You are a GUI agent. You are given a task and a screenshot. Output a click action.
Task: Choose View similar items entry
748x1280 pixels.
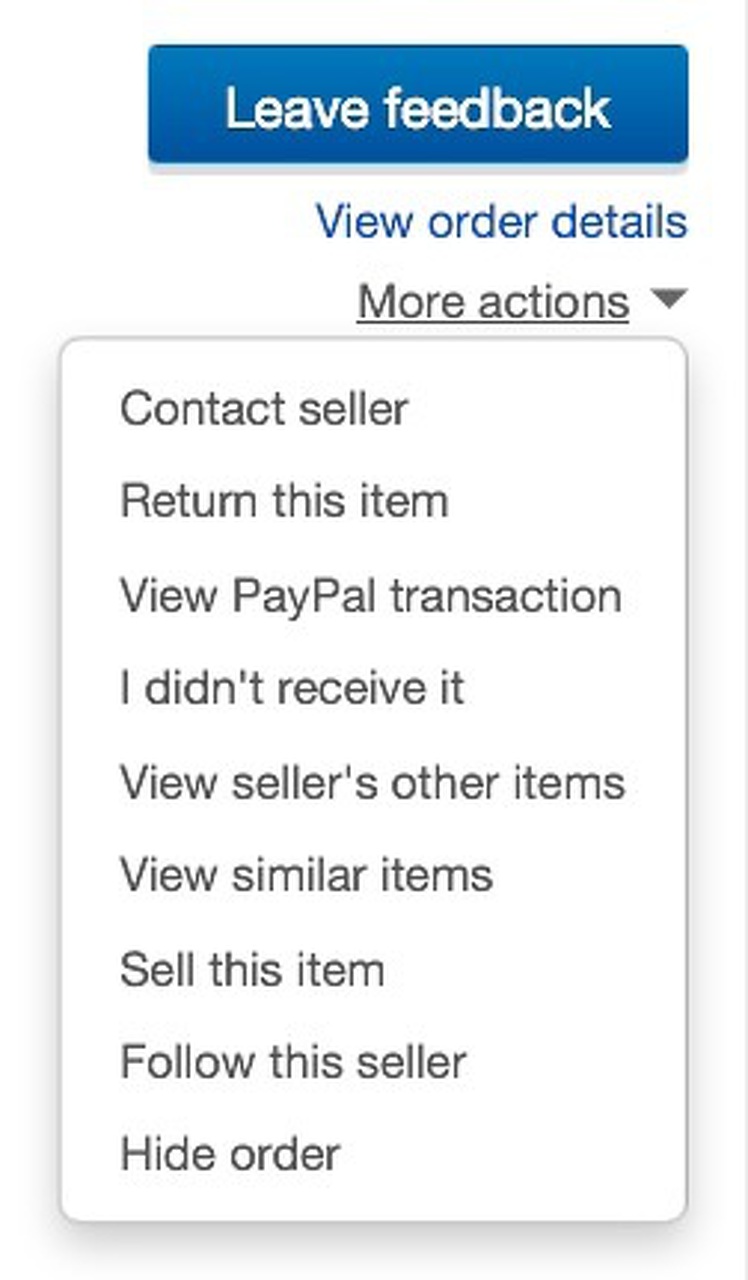(x=306, y=875)
